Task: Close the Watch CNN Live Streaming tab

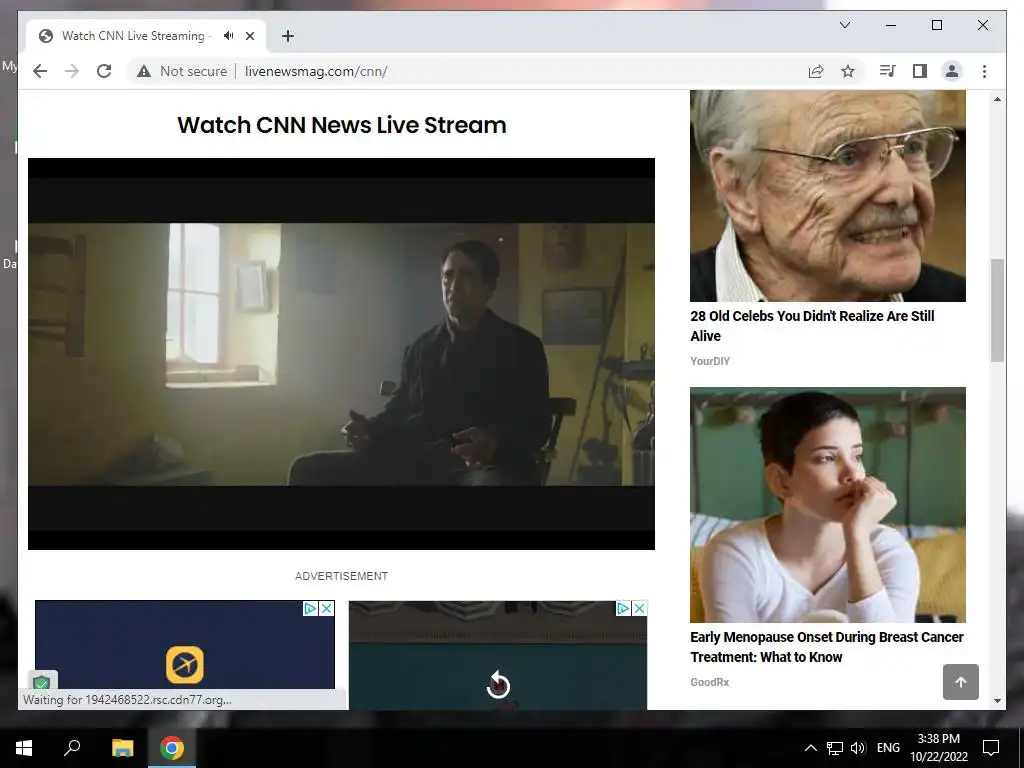Action: [249, 36]
